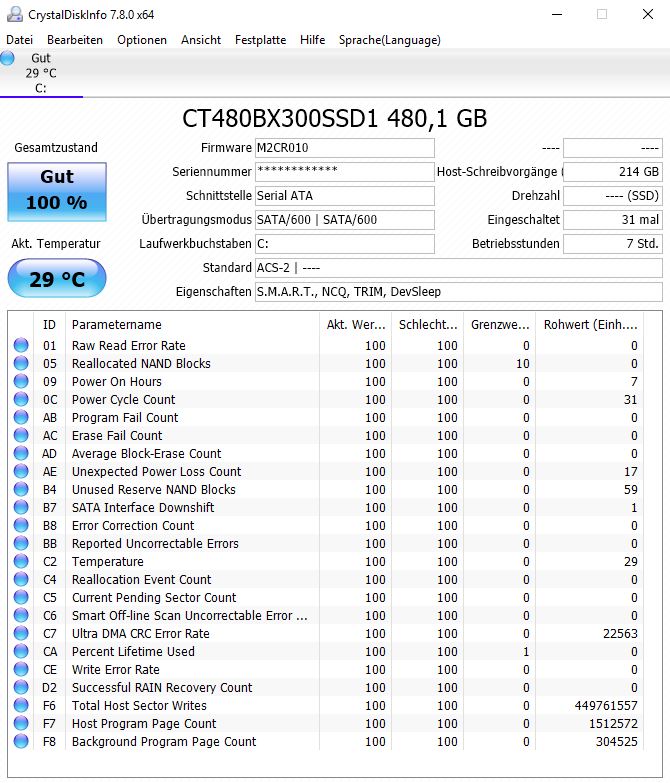Click the Laufwerkbuchstaben field C:
The width and height of the screenshot is (670, 783).
(x=344, y=244)
